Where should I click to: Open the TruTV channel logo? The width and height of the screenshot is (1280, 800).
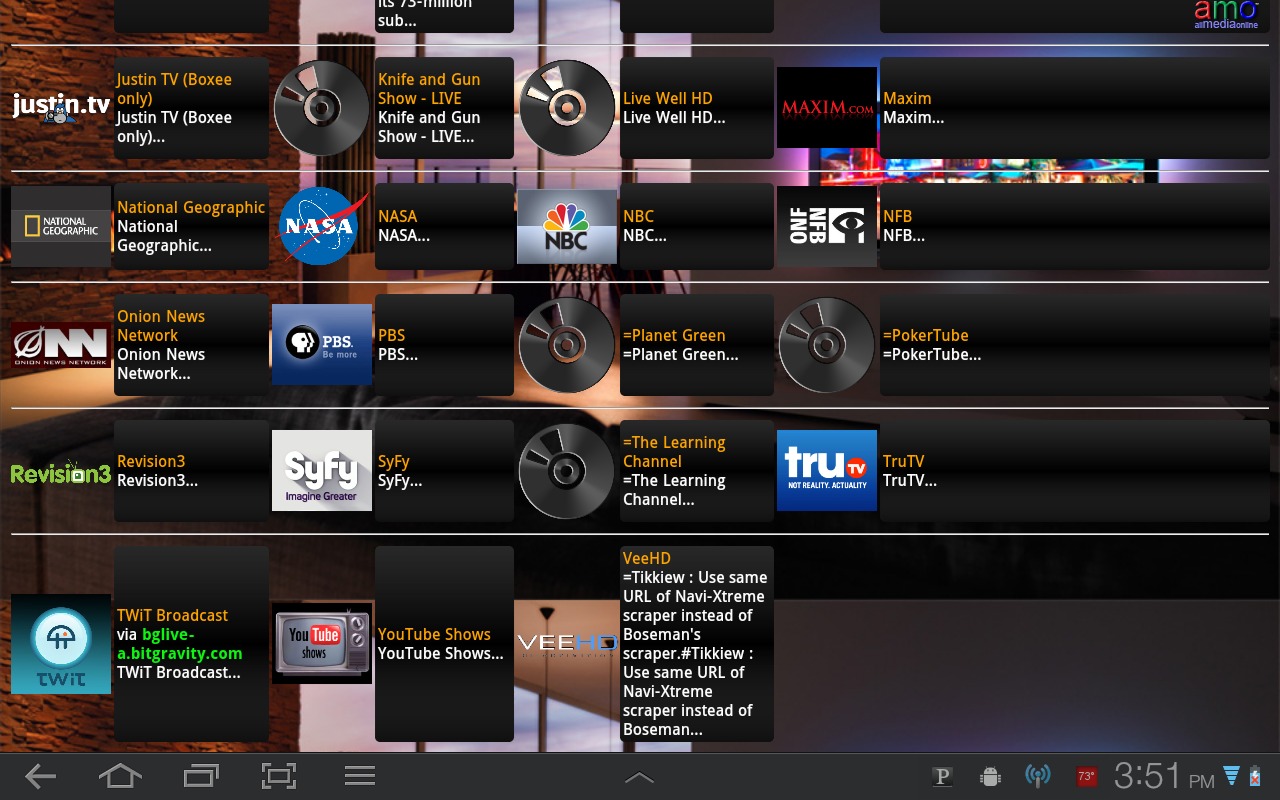(x=826, y=471)
